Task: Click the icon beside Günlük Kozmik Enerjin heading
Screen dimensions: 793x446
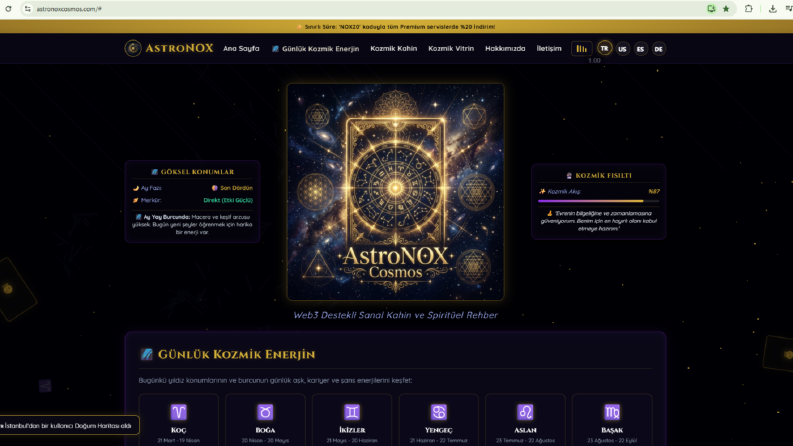Action: 147,354
